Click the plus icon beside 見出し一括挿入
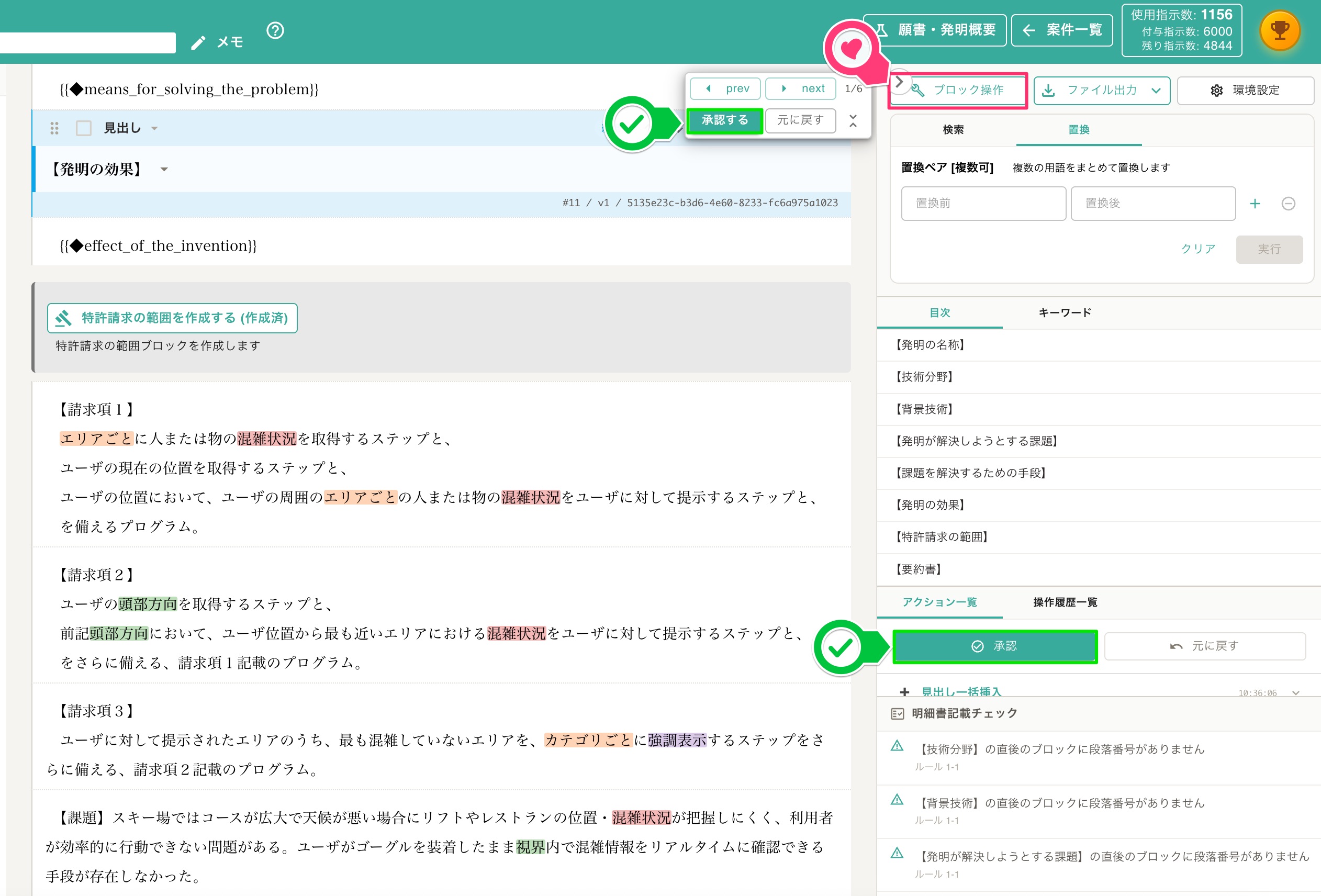This screenshot has width=1321, height=896. point(904,691)
